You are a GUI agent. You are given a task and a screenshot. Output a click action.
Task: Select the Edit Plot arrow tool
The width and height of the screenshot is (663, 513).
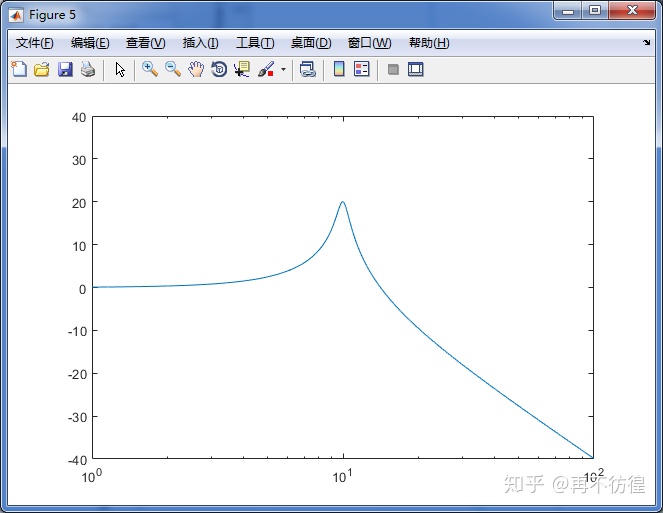coord(120,69)
